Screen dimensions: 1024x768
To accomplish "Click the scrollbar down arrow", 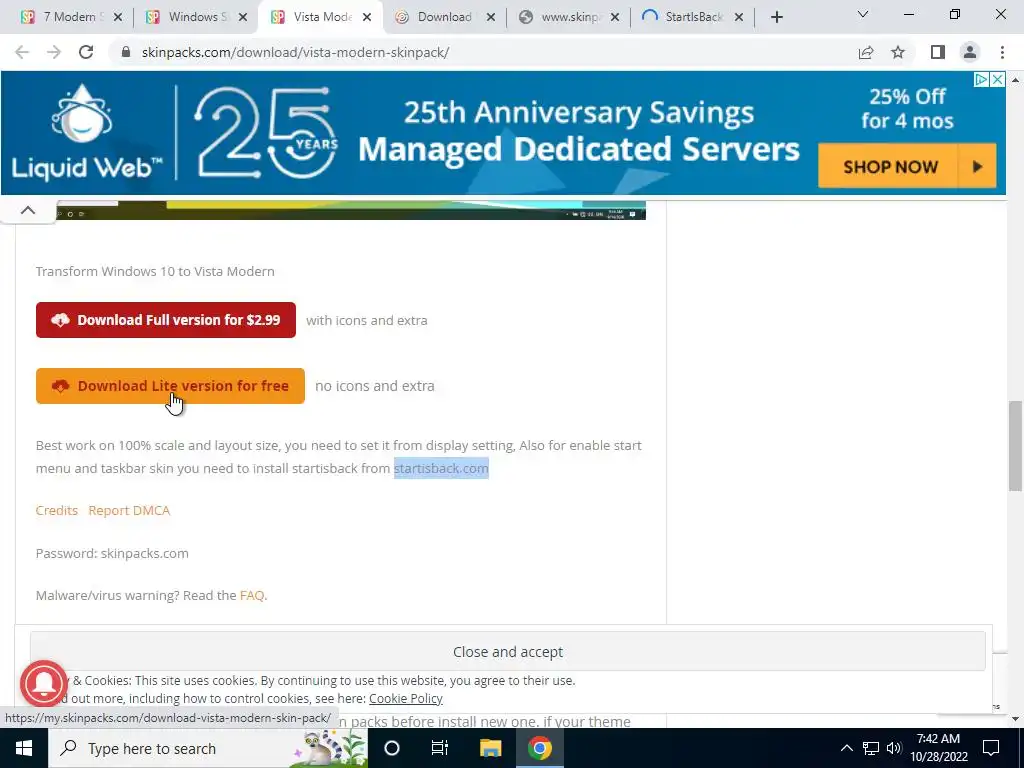I will tap(1015, 720).
